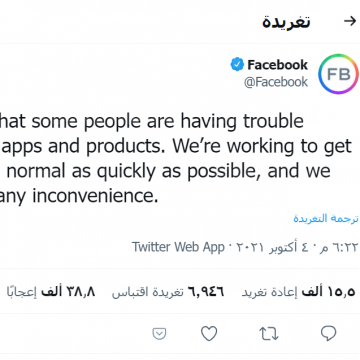The image size is (360, 360).
Task: Retweet using the double-arrow icon
Action: 269,333
